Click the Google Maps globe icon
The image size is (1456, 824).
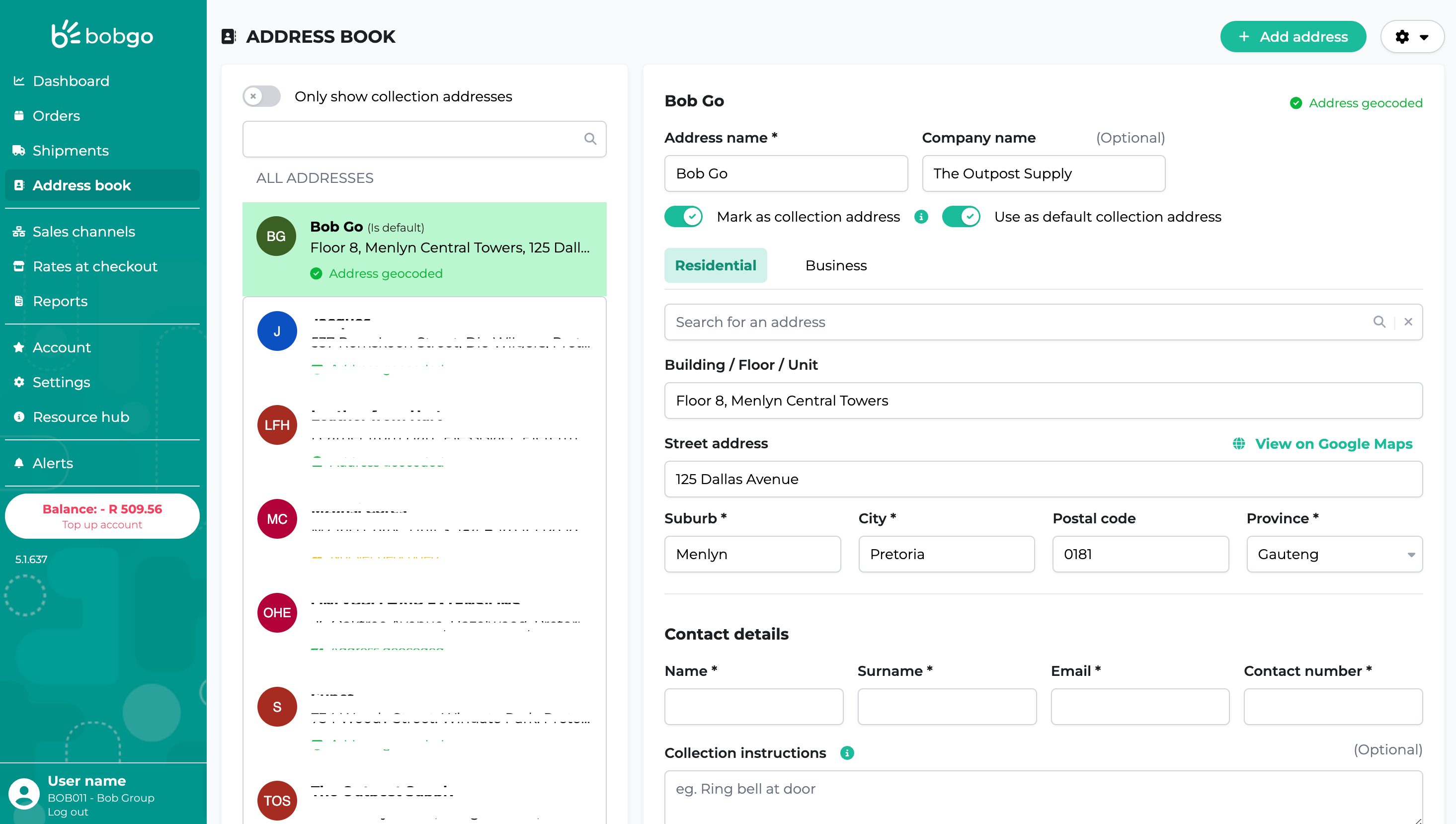1239,444
